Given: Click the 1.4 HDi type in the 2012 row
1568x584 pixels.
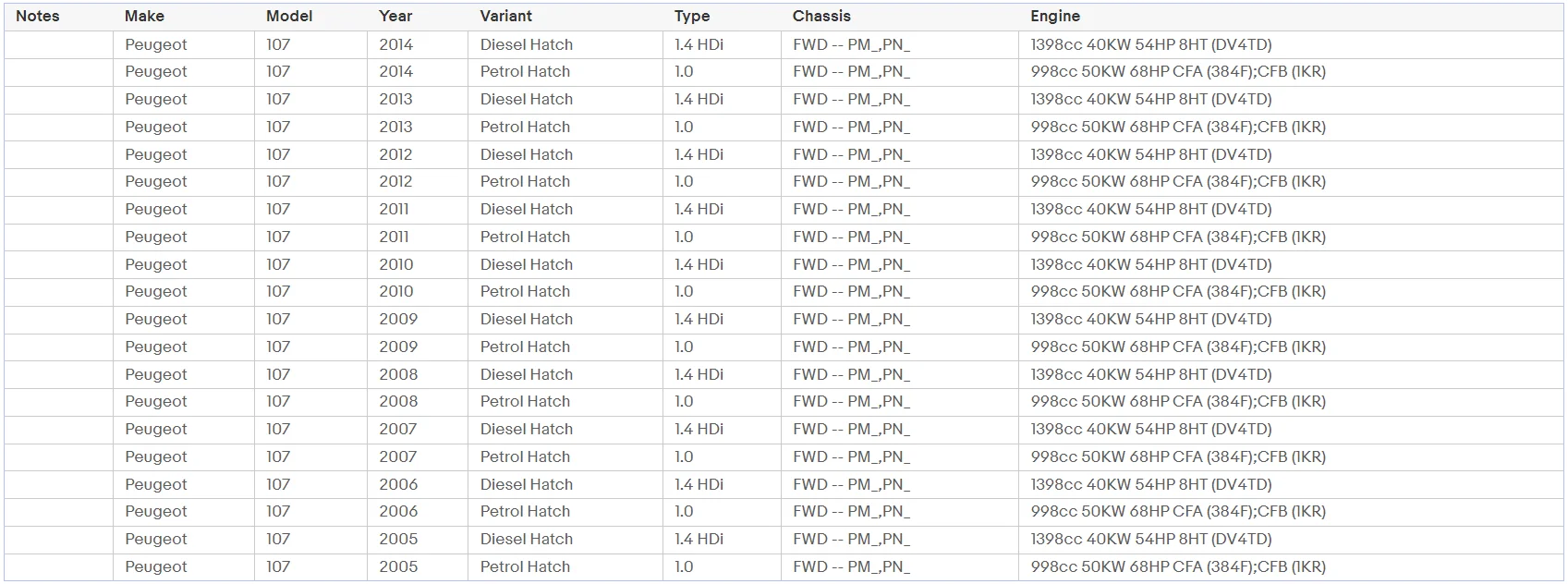Looking at the screenshot, I should click(x=699, y=154).
